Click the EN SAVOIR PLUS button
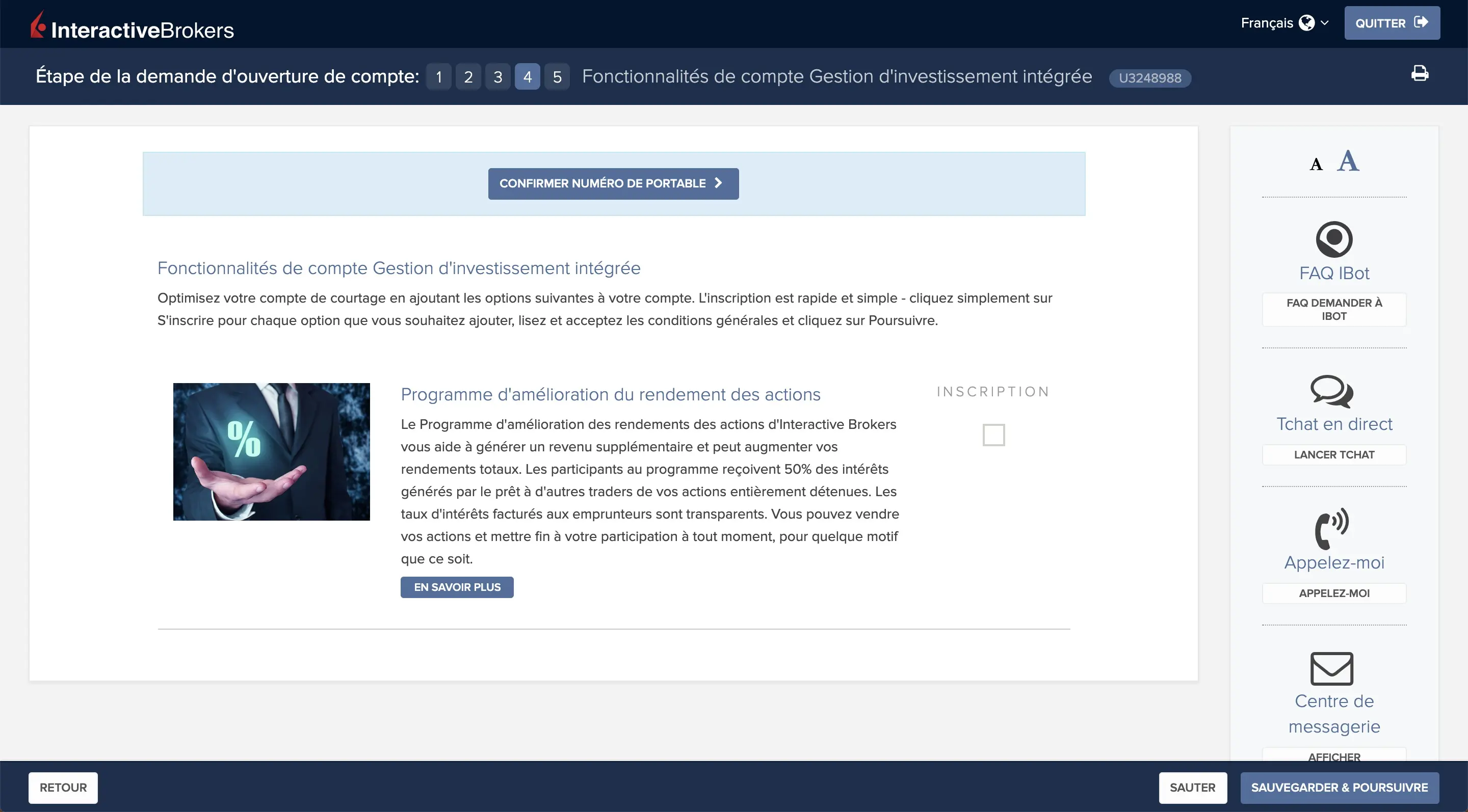 pos(457,587)
